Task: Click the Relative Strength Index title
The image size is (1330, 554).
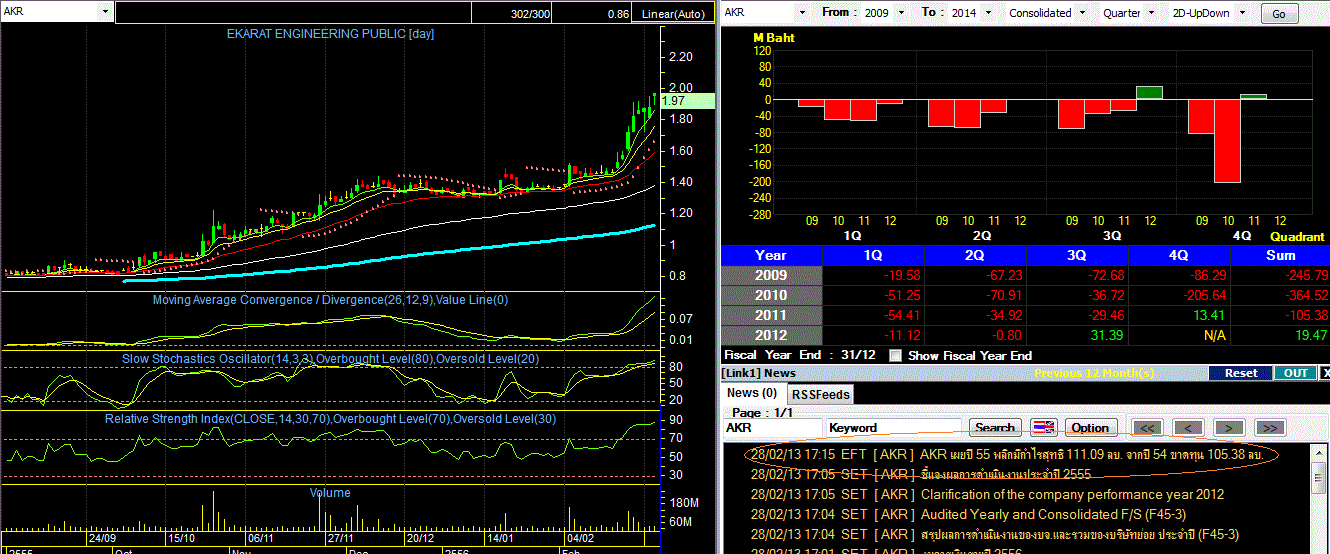Action: (330, 418)
